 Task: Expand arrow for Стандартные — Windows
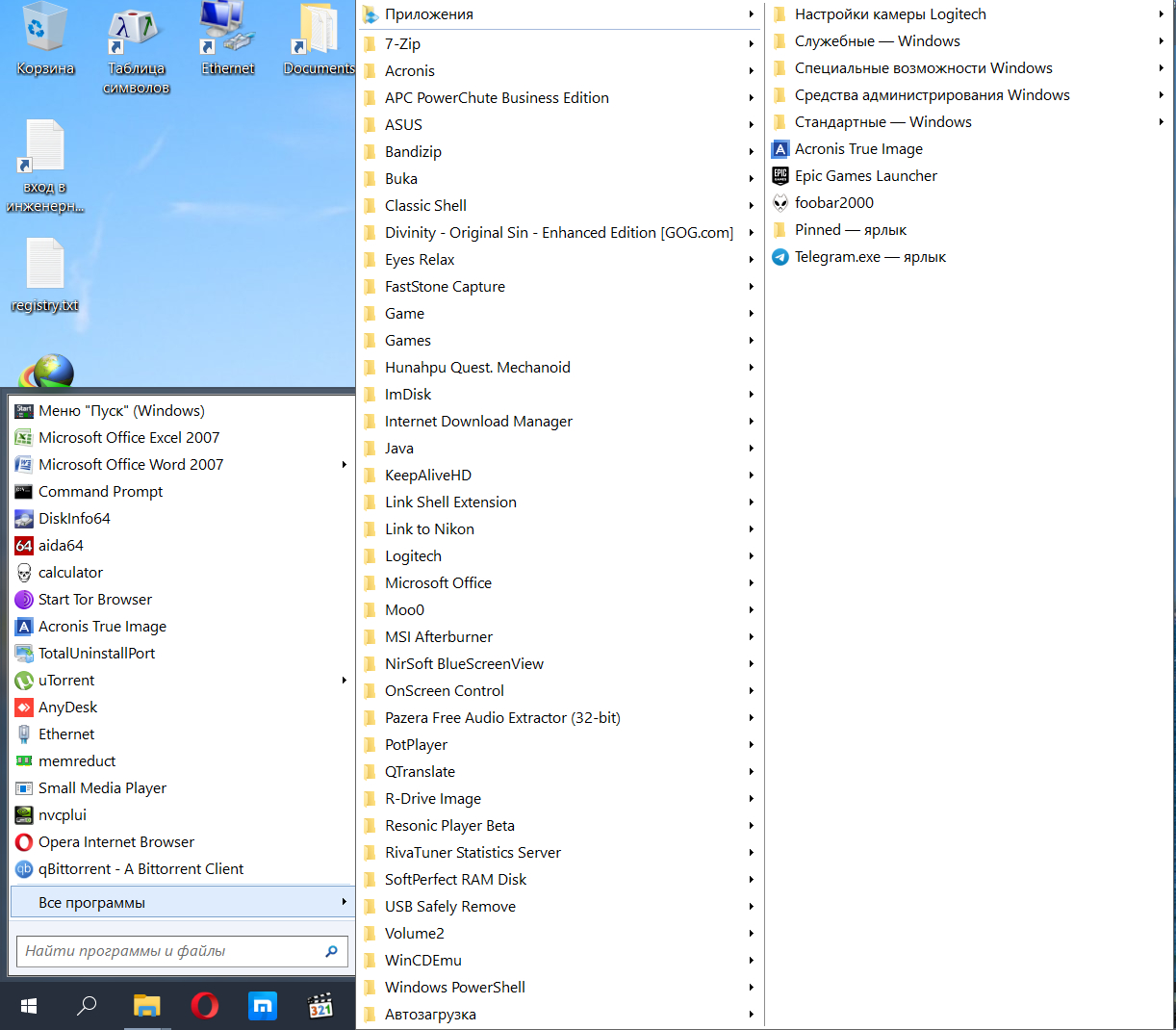[1162, 122]
